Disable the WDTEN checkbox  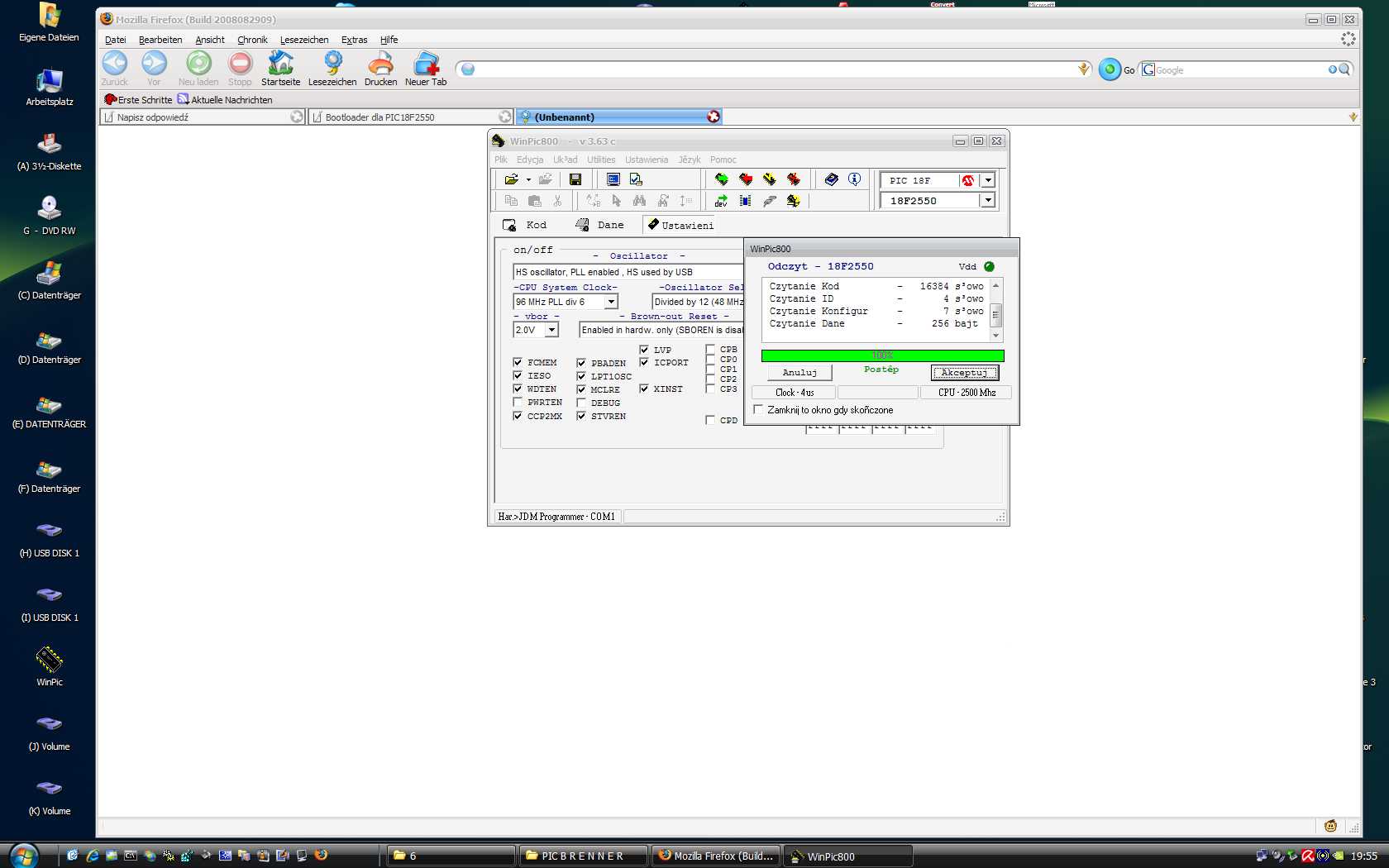click(518, 389)
